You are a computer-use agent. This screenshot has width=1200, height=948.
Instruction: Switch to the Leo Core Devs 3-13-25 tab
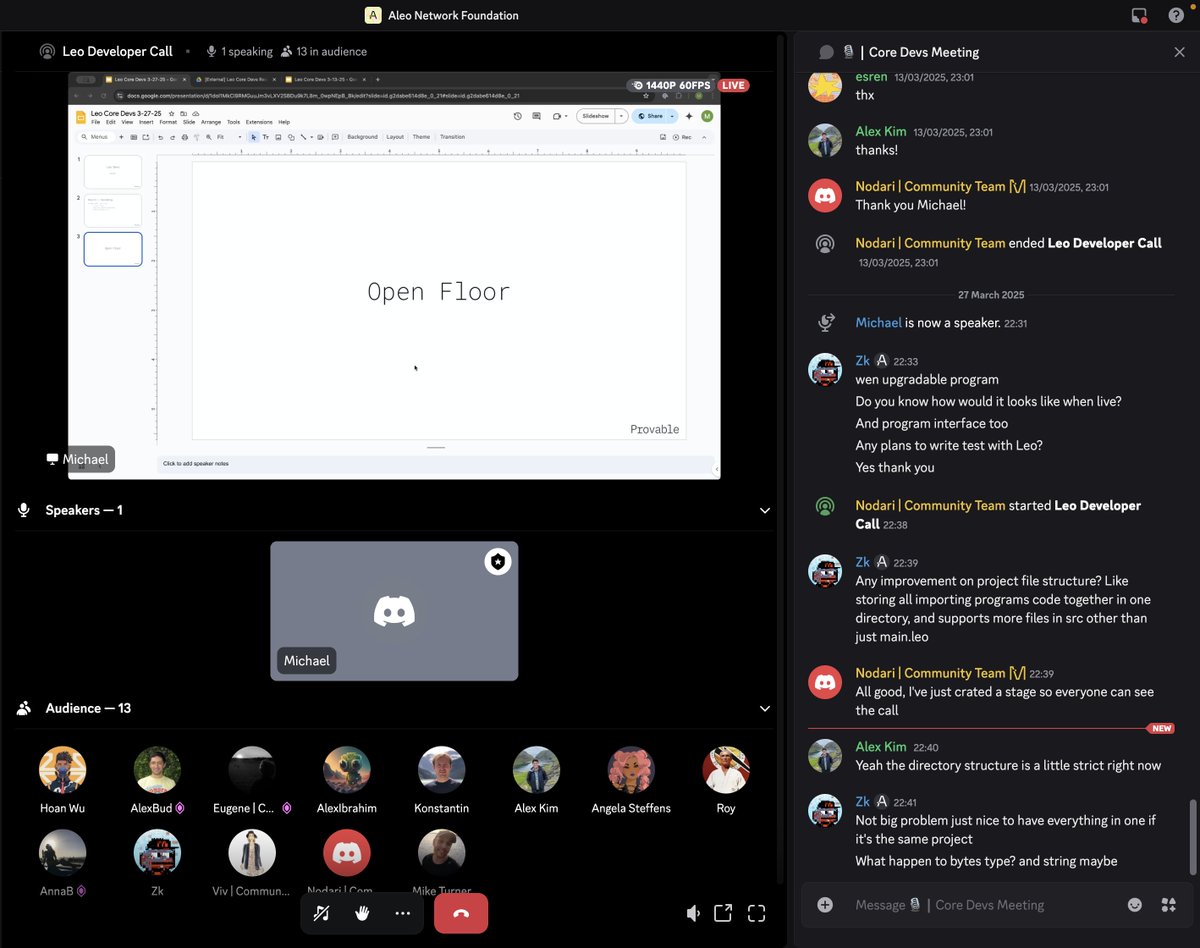coord(326,79)
